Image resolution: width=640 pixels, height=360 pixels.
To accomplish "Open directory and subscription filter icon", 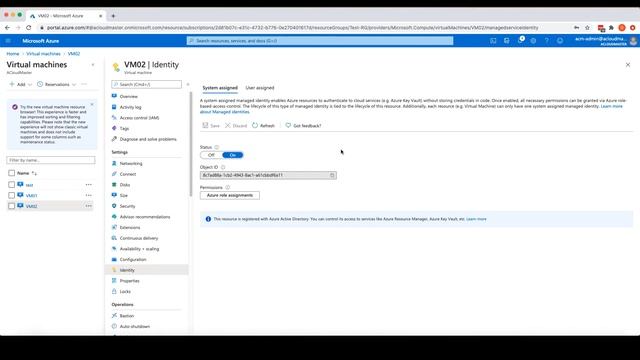I will (507, 41).
